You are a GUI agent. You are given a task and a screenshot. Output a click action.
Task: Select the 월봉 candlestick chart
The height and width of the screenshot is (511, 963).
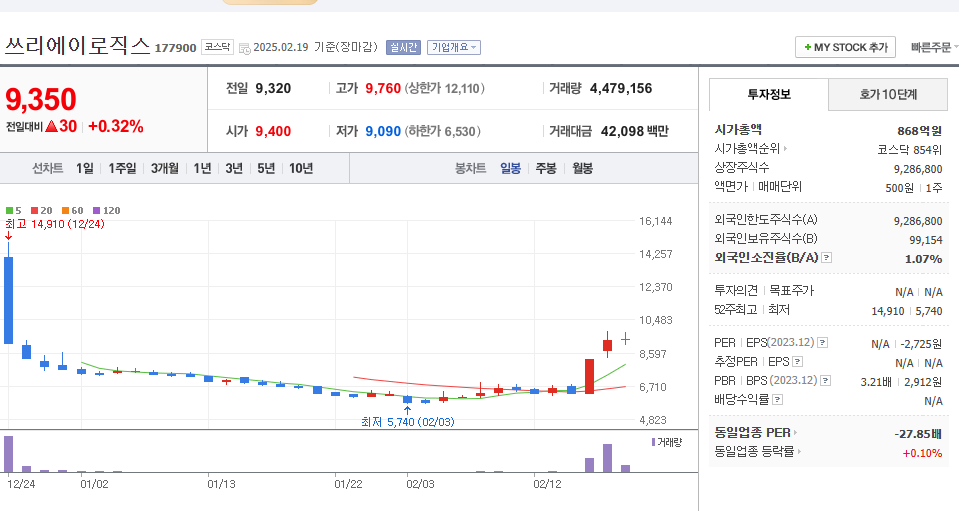pos(582,168)
